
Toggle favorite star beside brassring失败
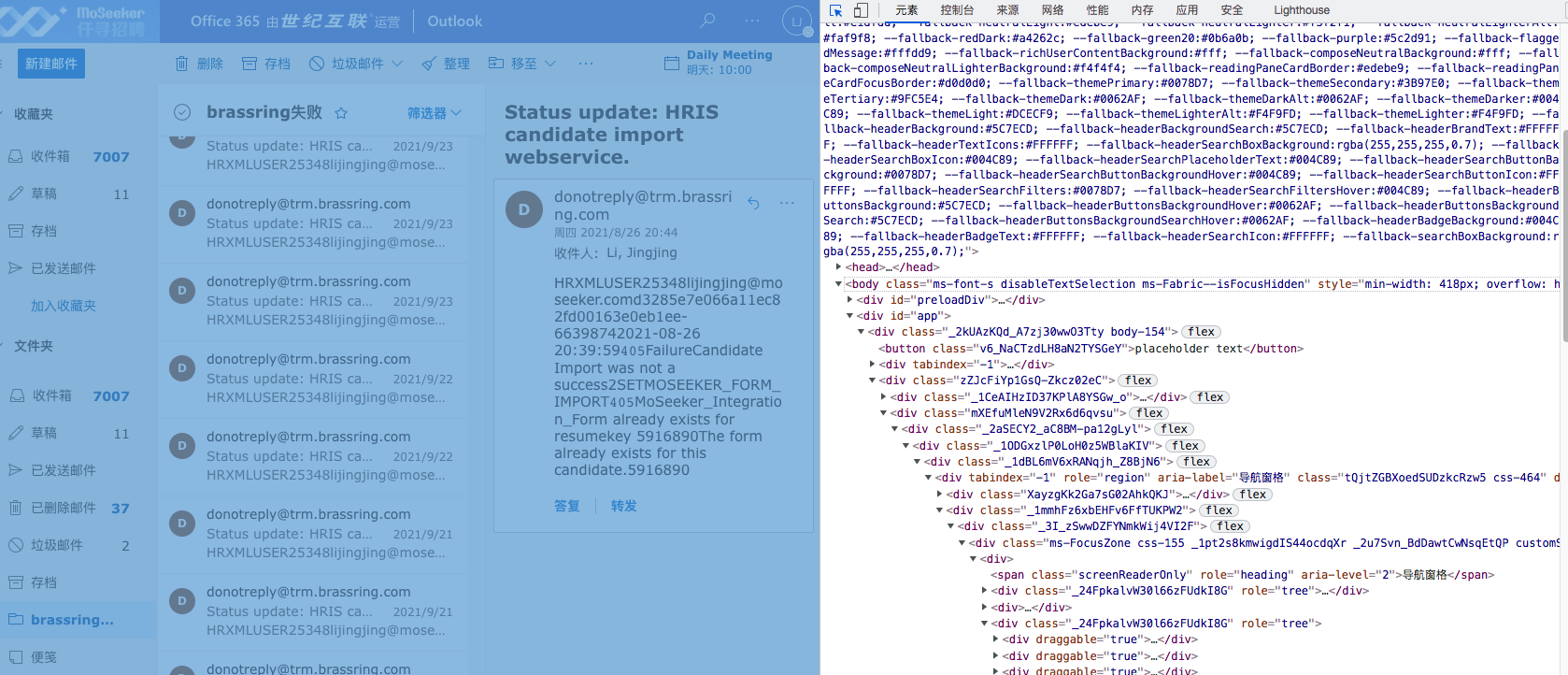[x=341, y=113]
